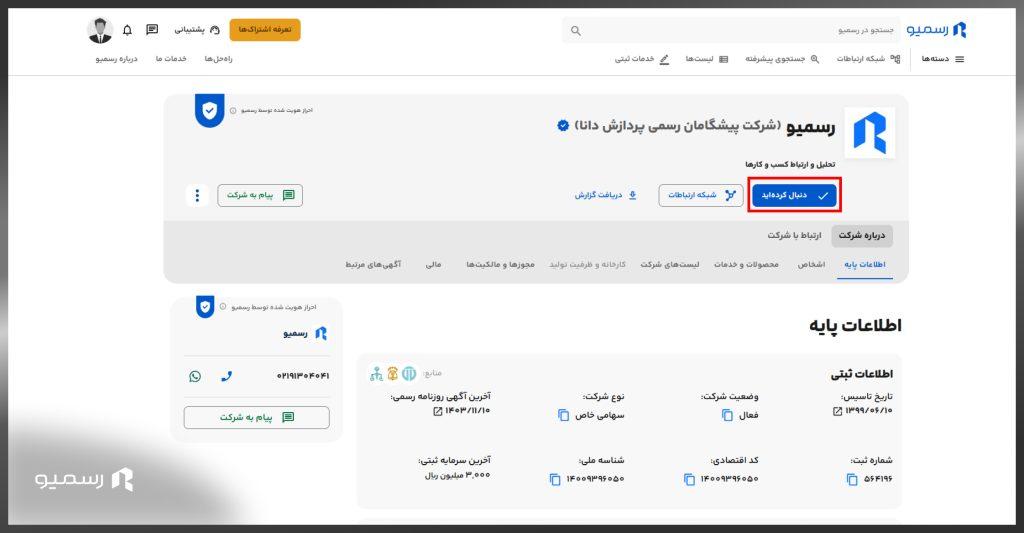Select the اشخاص sub-tab

(x=811, y=265)
